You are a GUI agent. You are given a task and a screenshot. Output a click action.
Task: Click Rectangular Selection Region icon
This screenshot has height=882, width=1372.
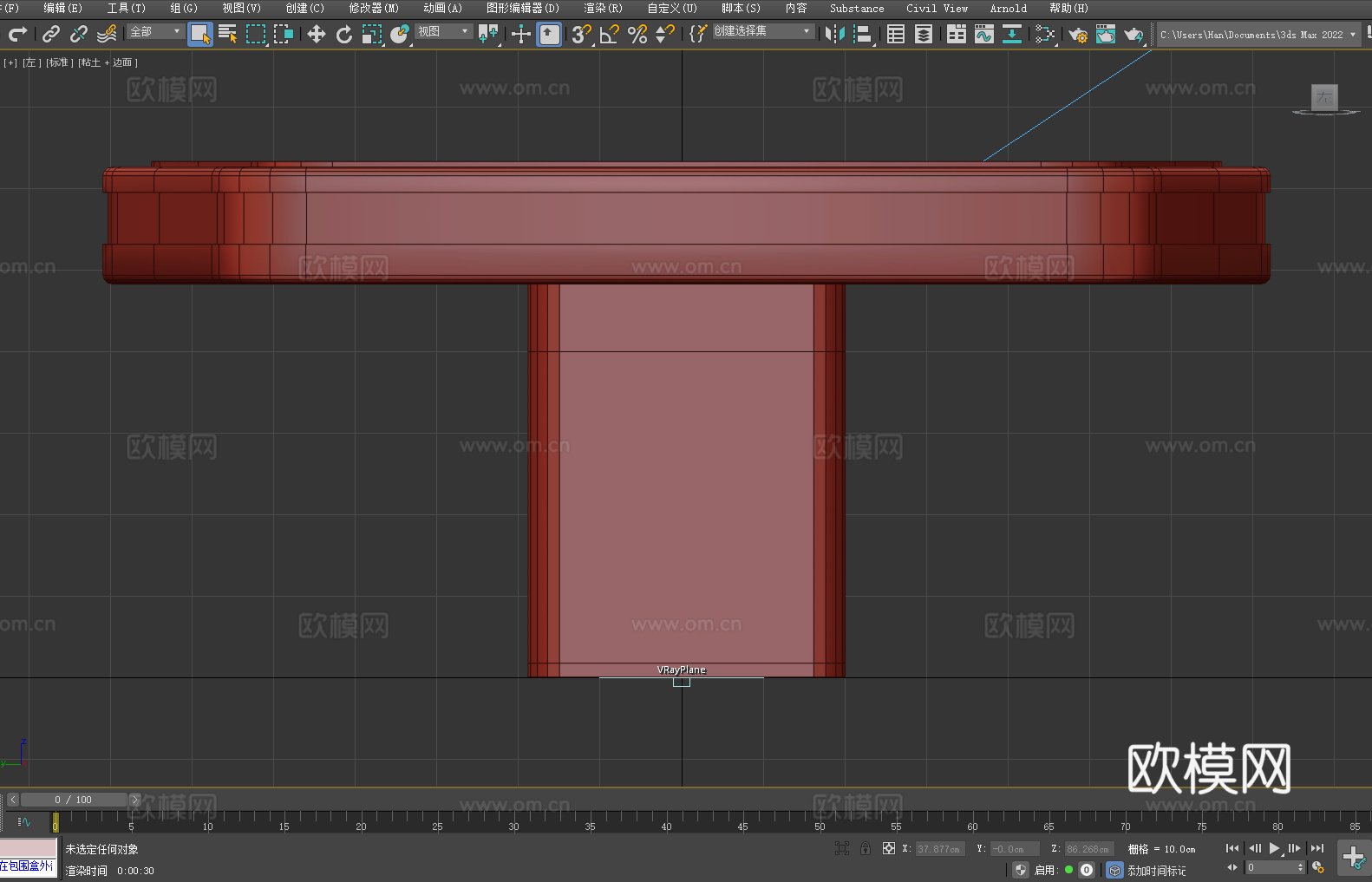click(x=256, y=34)
